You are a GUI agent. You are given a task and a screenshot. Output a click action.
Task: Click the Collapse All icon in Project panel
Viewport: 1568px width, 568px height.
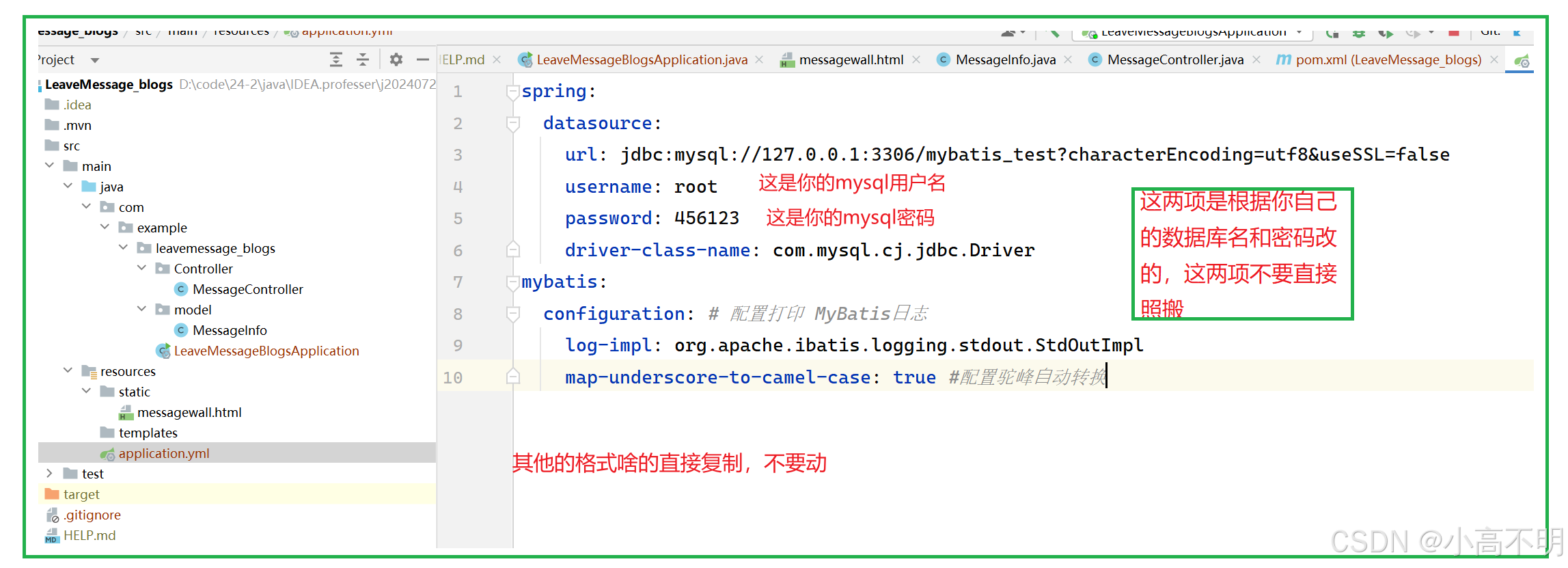pos(363,59)
